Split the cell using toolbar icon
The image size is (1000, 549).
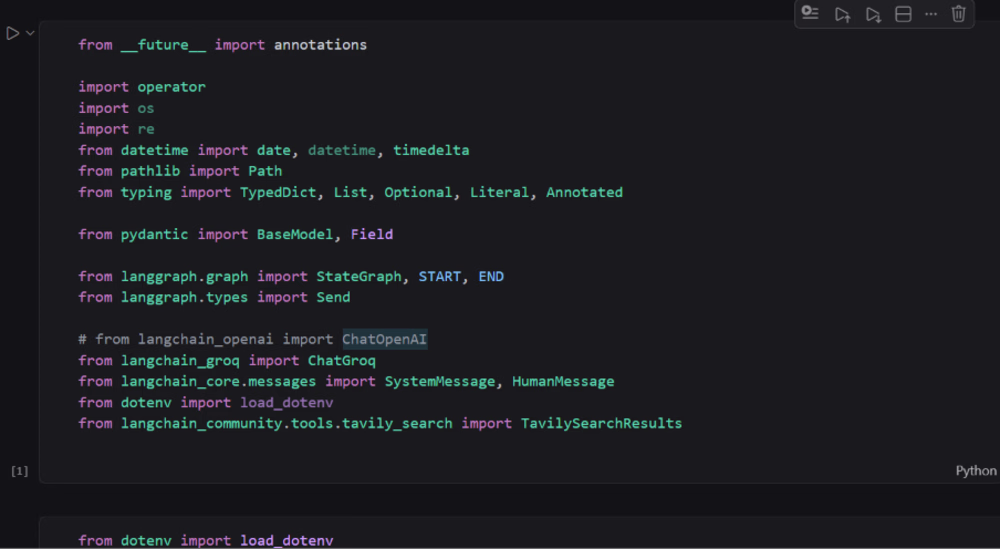click(903, 14)
